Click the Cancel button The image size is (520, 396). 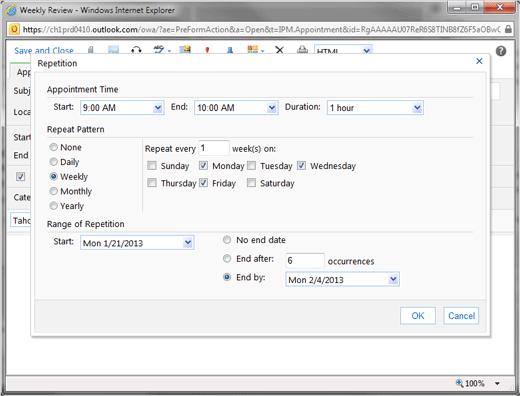[x=461, y=316]
